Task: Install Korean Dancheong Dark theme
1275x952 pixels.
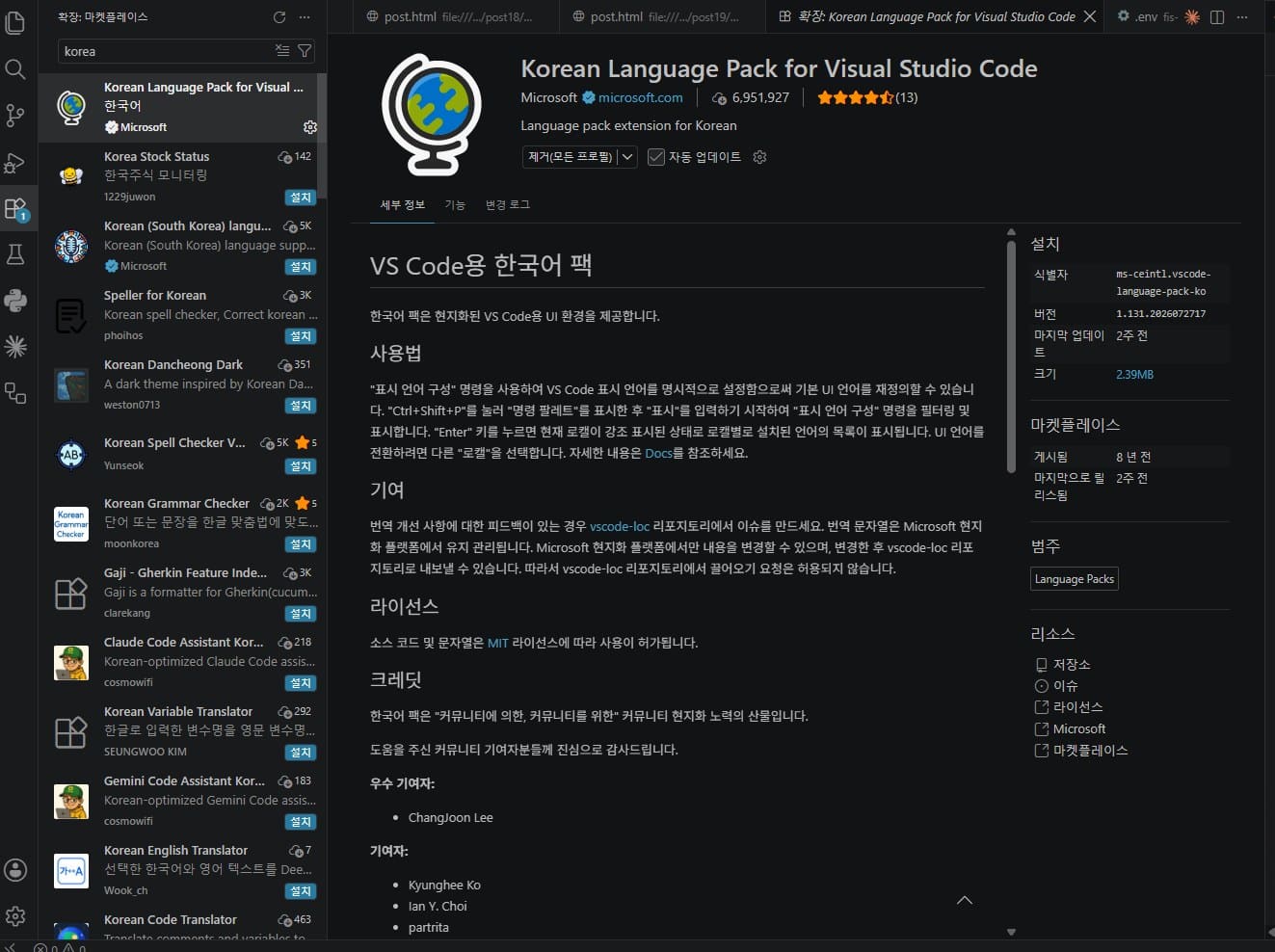Action: click(301, 406)
